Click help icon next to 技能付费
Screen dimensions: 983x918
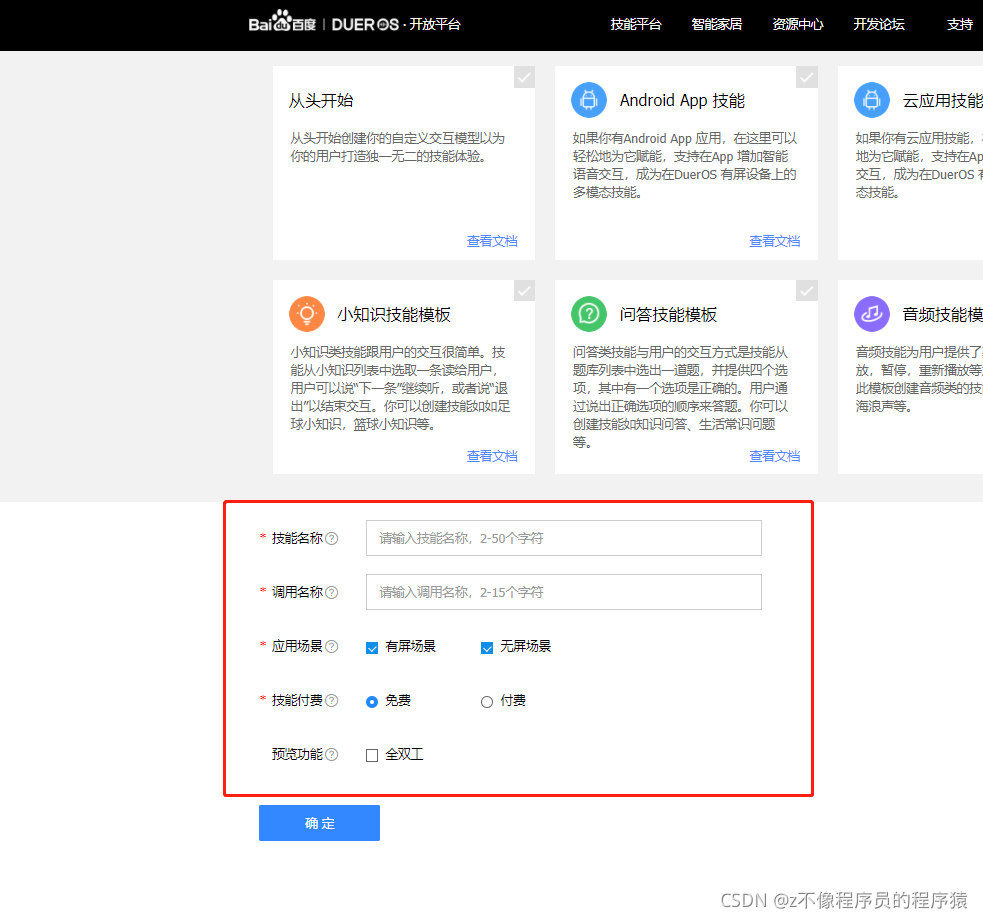tap(332, 700)
